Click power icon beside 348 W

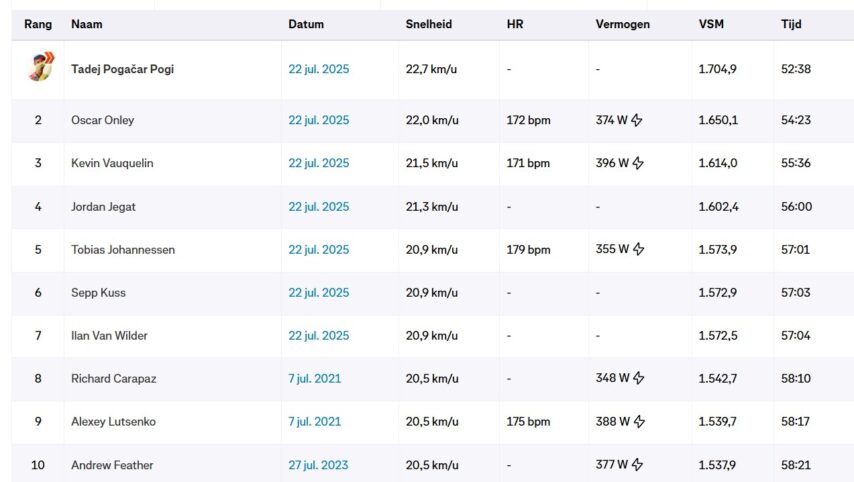(x=637, y=379)
